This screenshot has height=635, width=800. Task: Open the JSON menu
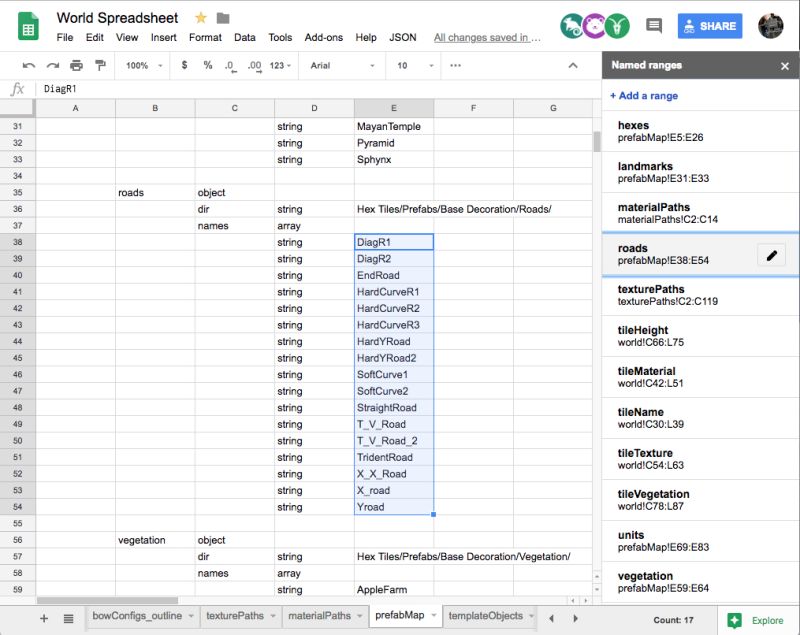(401, 37)
